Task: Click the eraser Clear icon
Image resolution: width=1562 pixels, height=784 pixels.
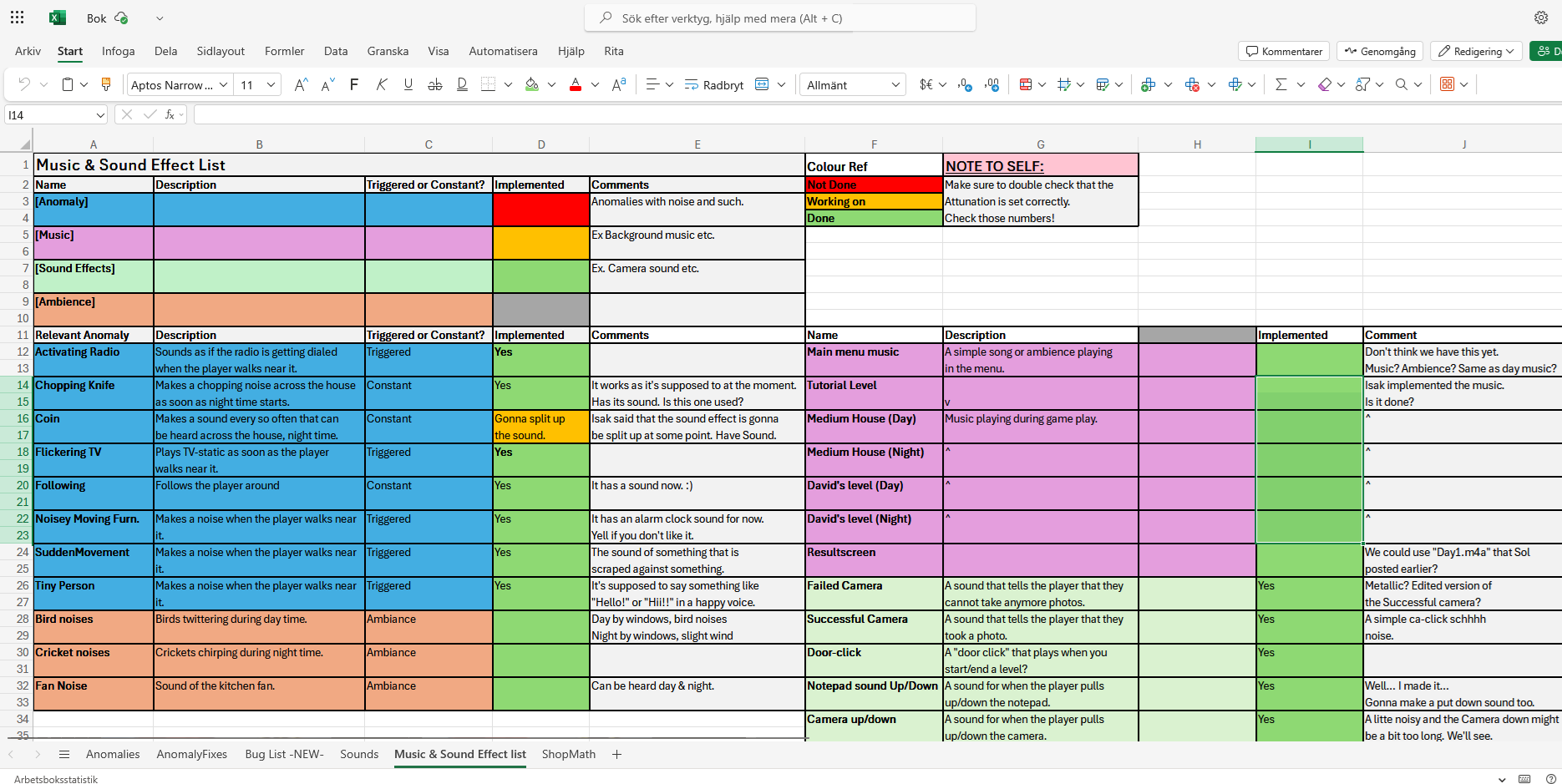Action: click(x=1324, y=84)
